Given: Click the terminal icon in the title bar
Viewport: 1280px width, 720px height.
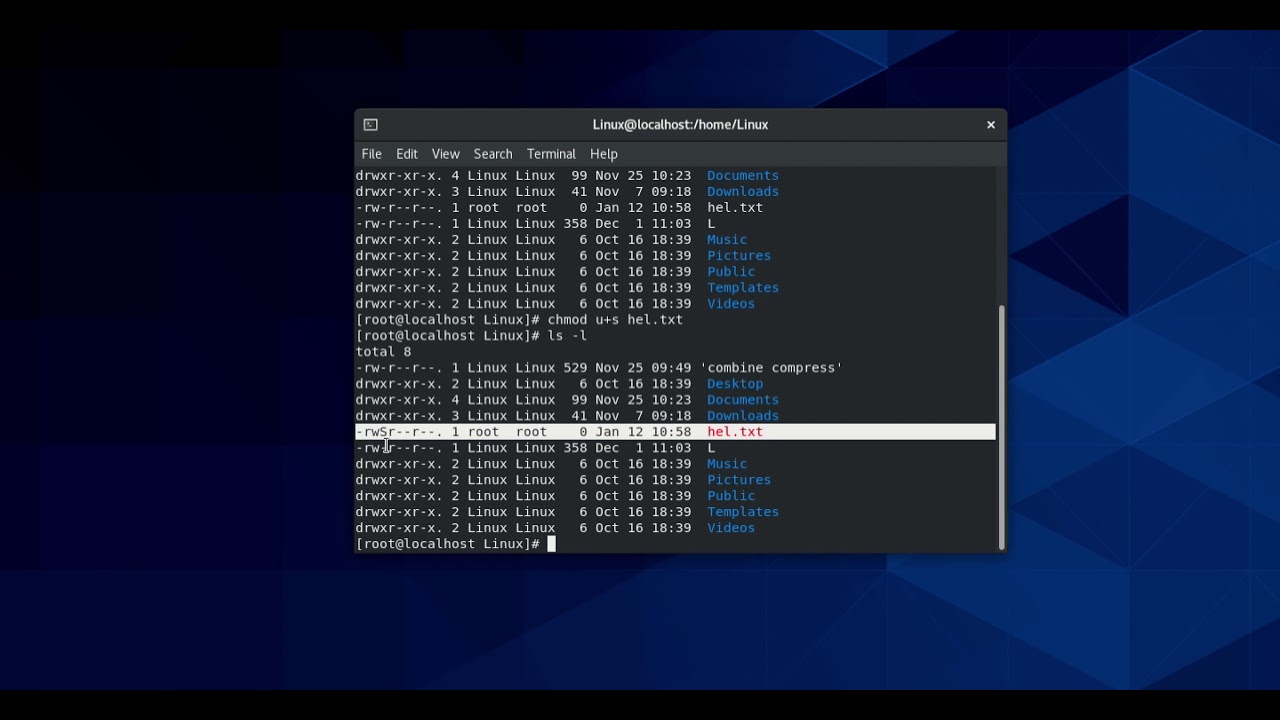Looking at the screenshot, I should pyautogui.click(x=371, y=125).
